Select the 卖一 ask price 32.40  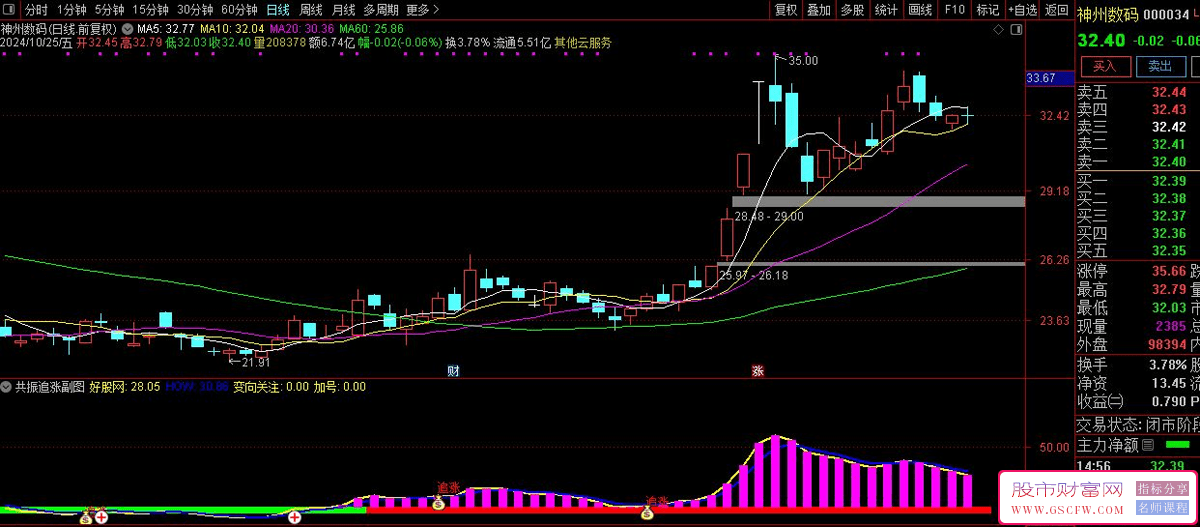point(1169,162)
